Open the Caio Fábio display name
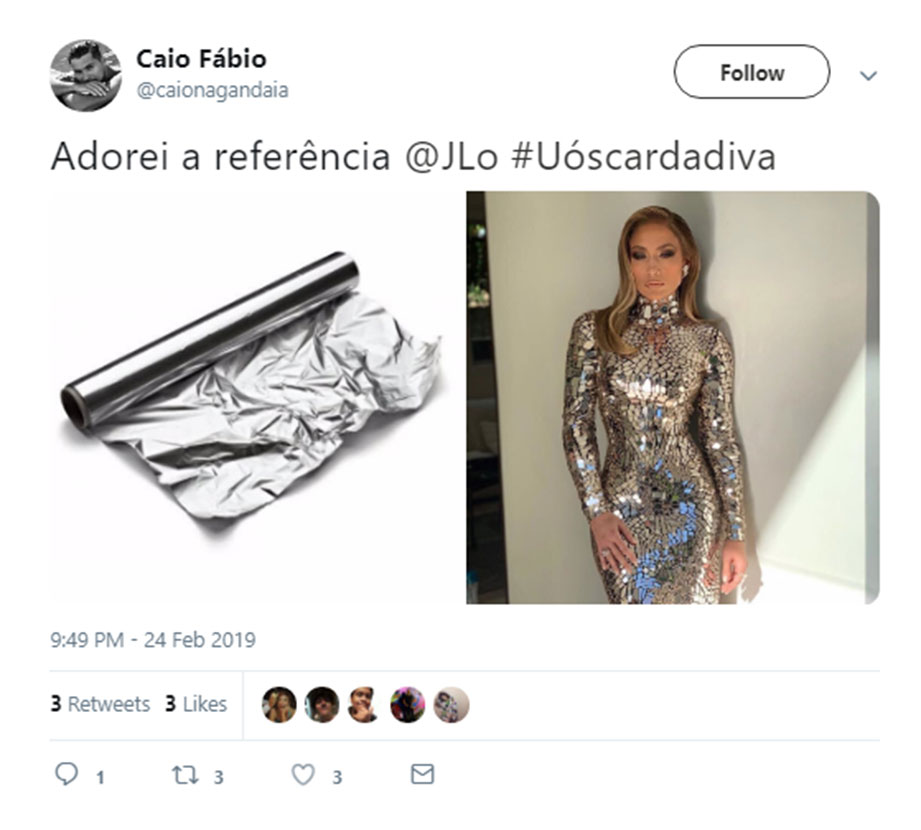The width and height of the screenshot is (921, 830). point(201,59)
